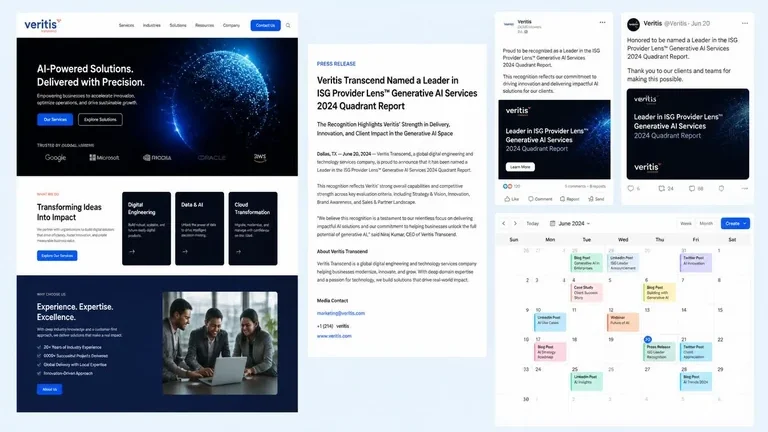
Task: Click the About Us button
Action: pos(49,389)
